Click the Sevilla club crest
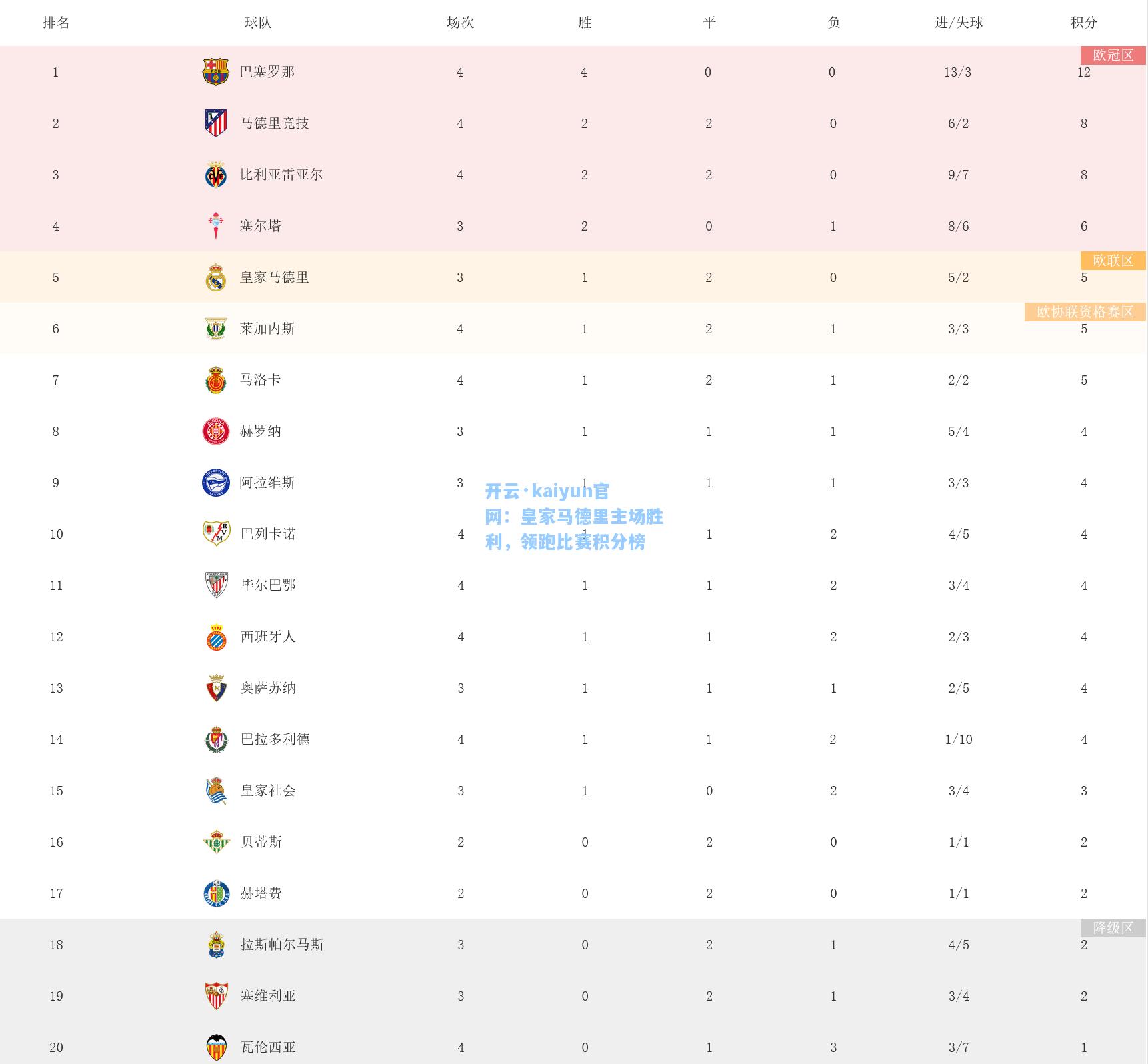 216,996
